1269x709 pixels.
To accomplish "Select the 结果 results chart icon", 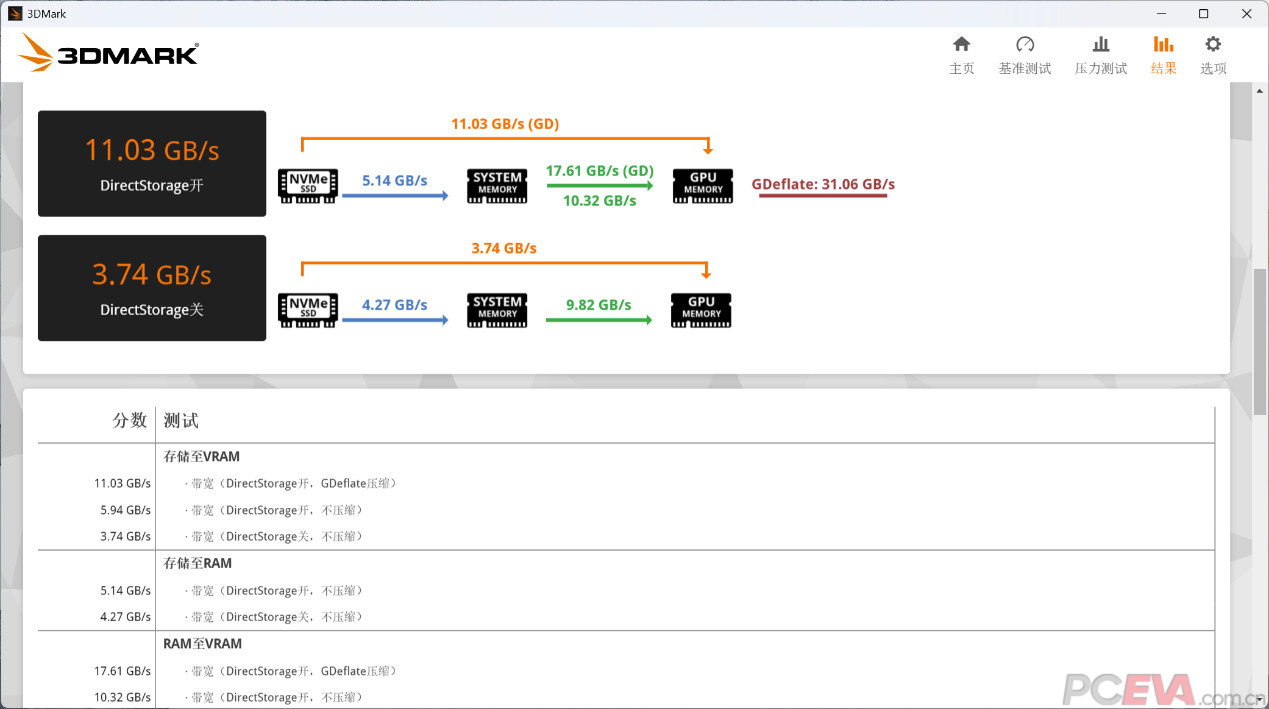I will click(1163, 45).
